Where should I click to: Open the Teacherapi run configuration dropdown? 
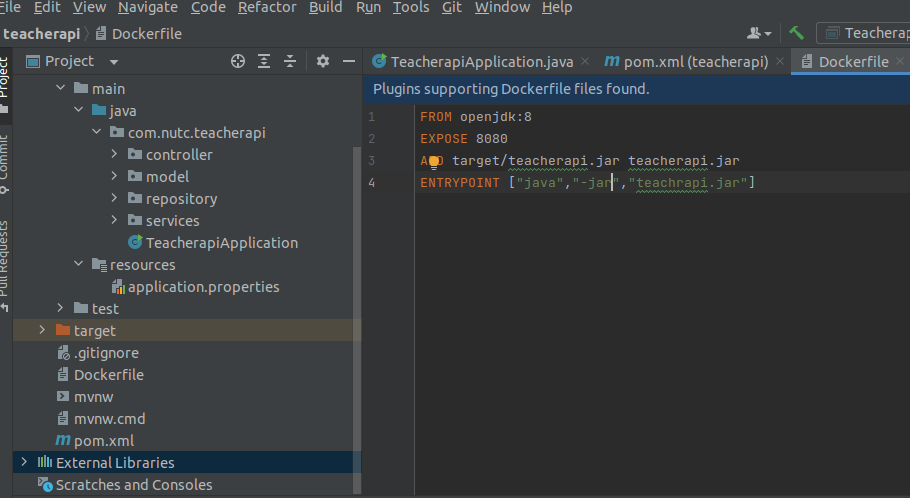pos(865,33)
